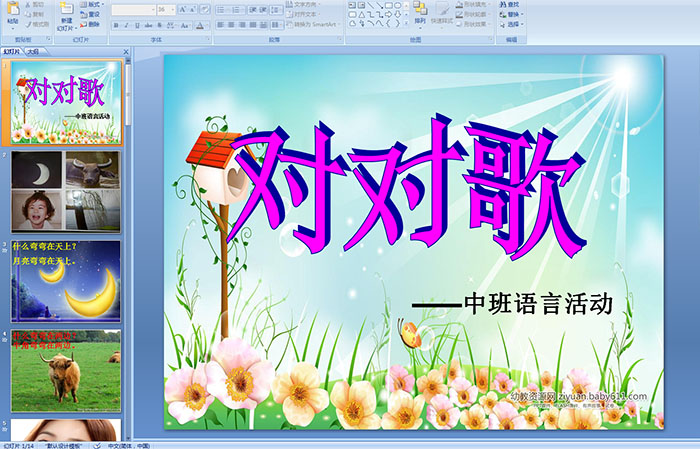Close the slides thumbnail pane
Viewport: 700px width, 449px height.
126,52
